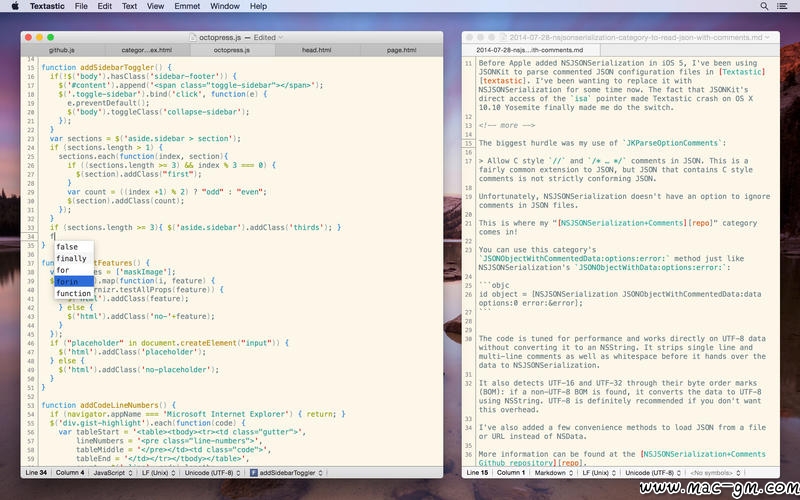The height and width of the screenshot is (500, 800).
Task: Click Column 4 status in left window
Action: point(70,473)
